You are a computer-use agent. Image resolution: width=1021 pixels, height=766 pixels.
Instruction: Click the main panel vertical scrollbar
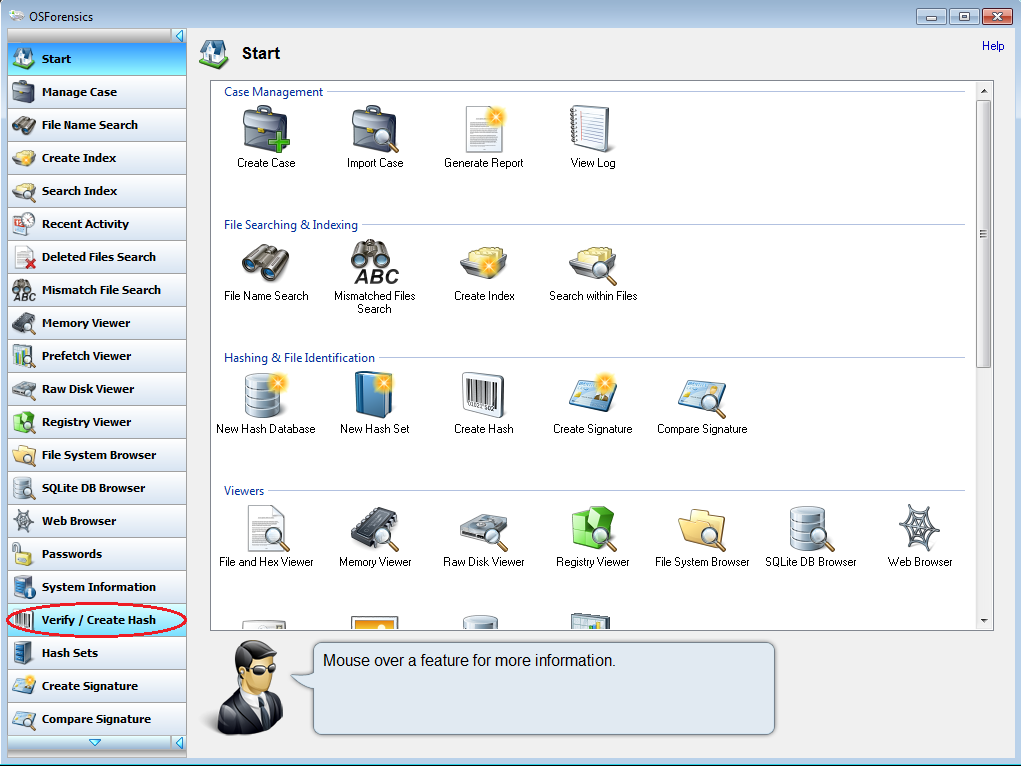(x=983, y=234)
